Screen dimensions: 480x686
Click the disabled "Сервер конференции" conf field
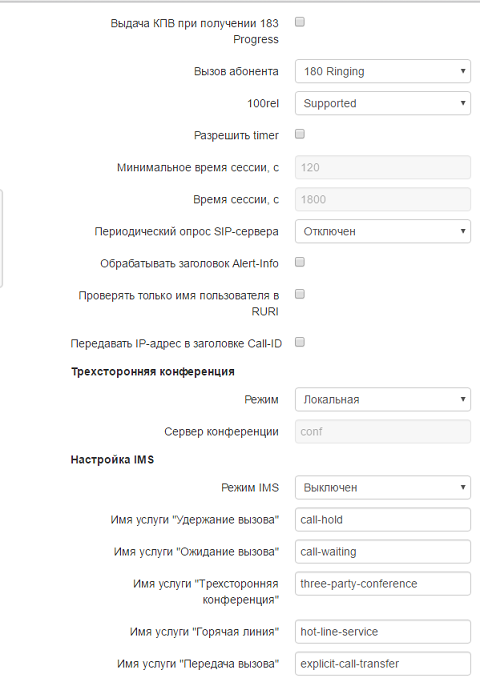[383, 431]
